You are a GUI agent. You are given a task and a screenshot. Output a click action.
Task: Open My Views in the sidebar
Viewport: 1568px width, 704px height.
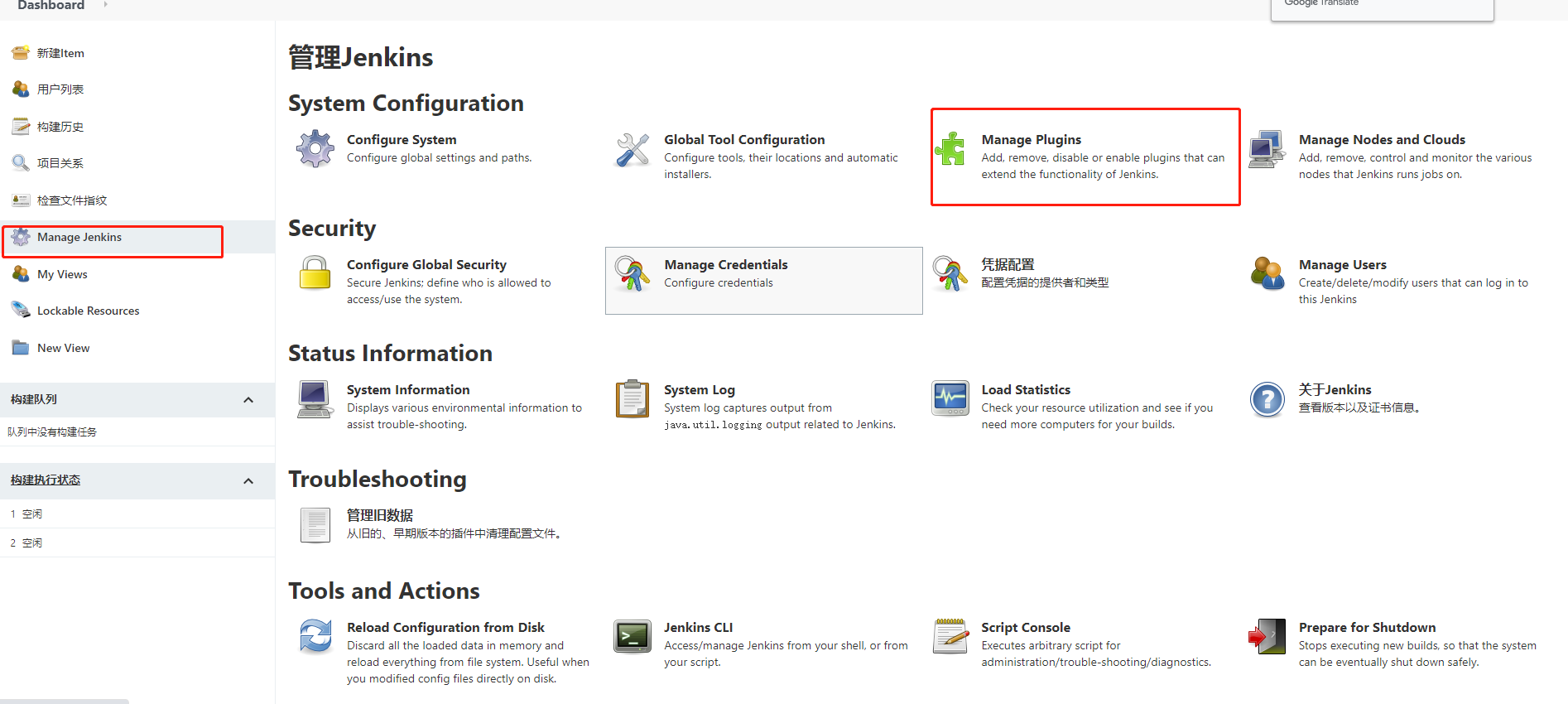[62, 274]
